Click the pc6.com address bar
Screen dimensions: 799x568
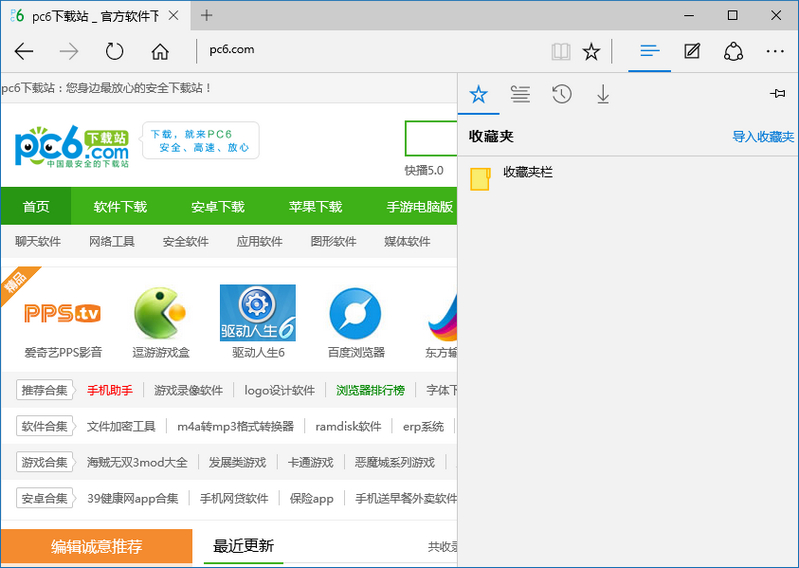[x=372, y=50]
